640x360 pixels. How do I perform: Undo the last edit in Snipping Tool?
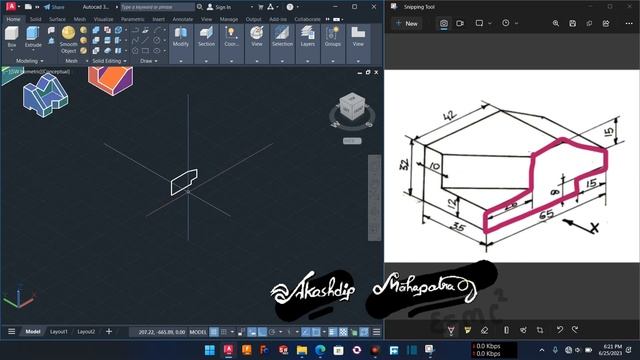tap(560, 329)
